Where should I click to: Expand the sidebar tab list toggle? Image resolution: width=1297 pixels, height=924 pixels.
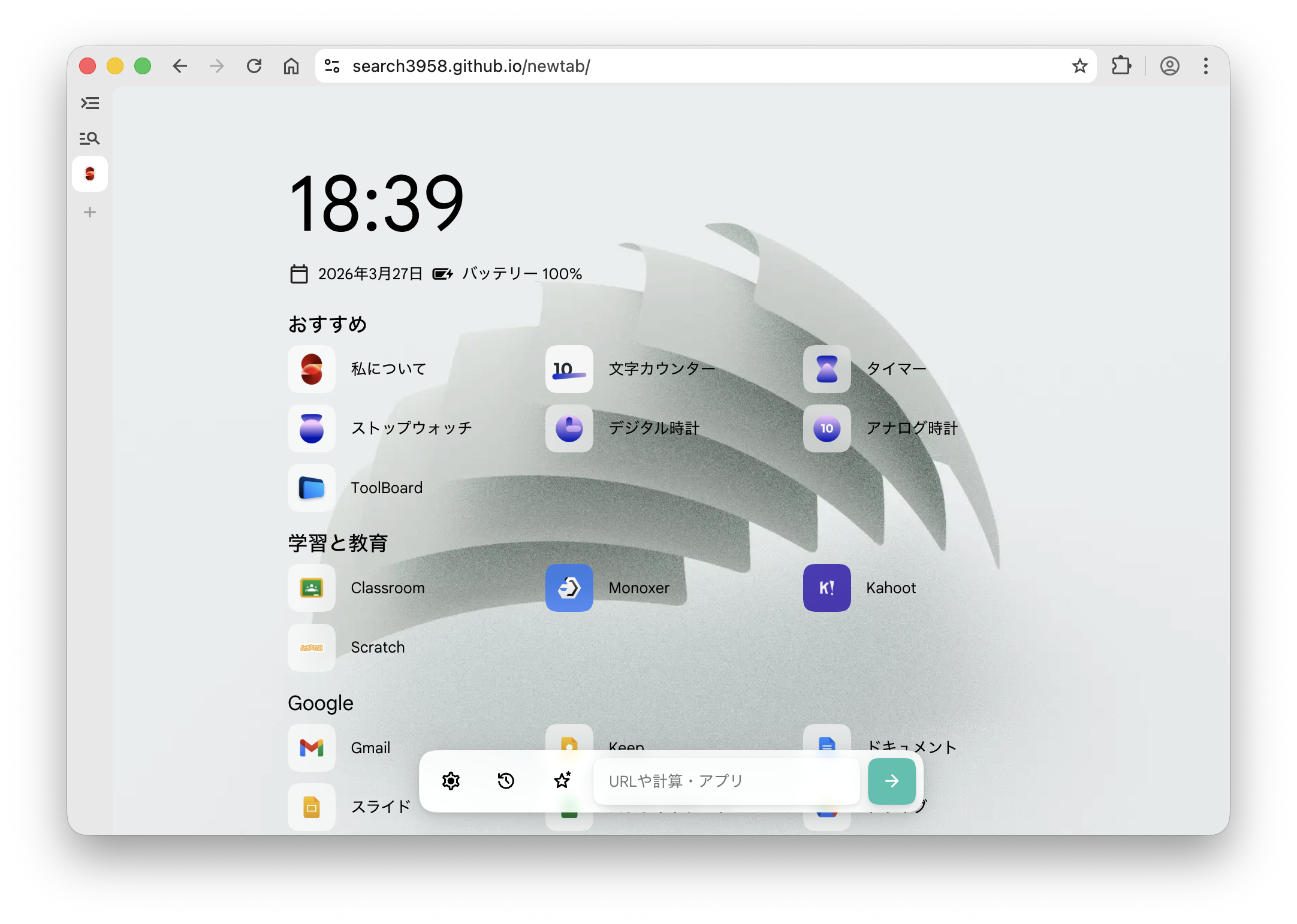click(x=90, y=103)
